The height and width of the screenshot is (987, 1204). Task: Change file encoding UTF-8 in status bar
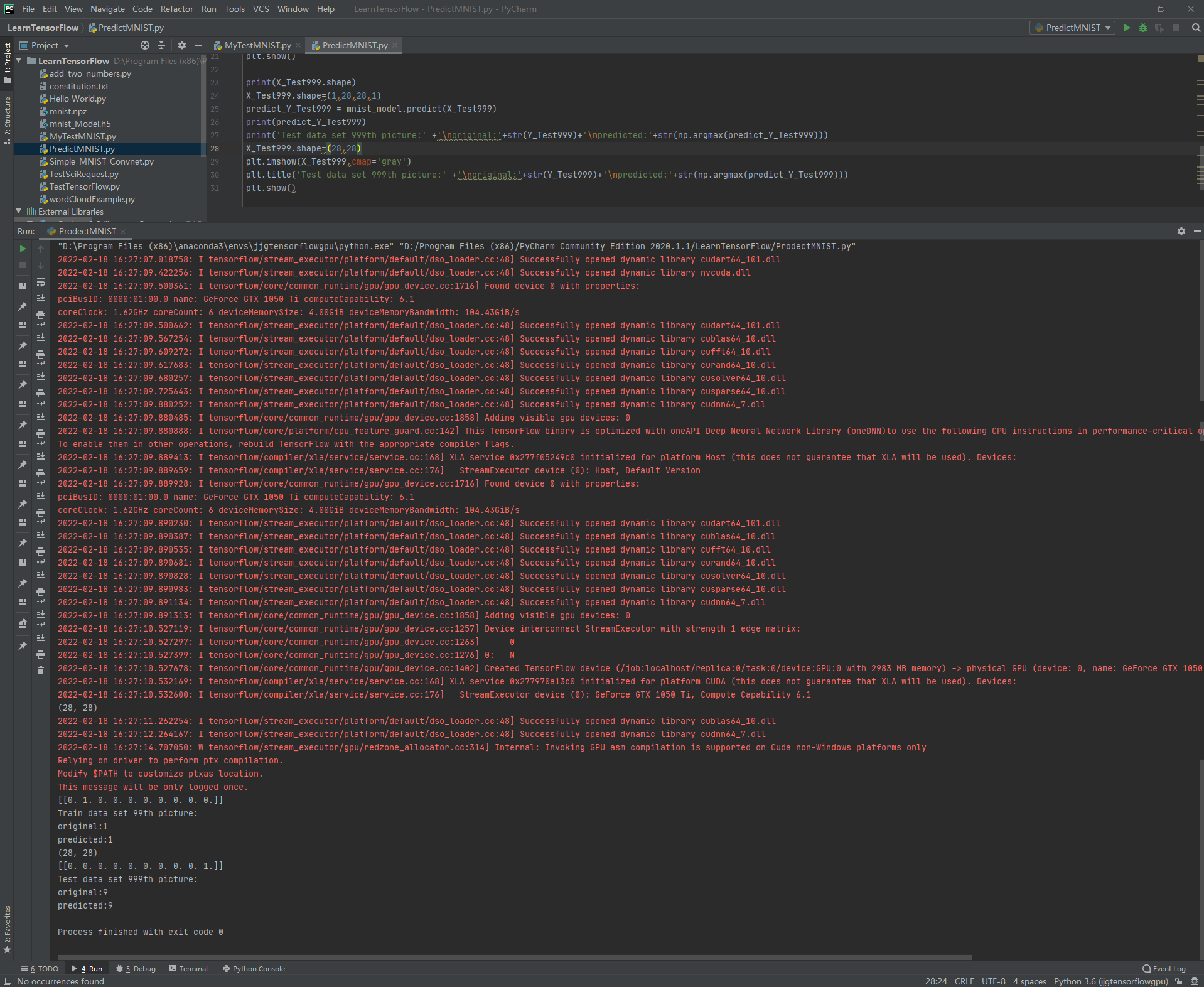[x=994, y=981]
